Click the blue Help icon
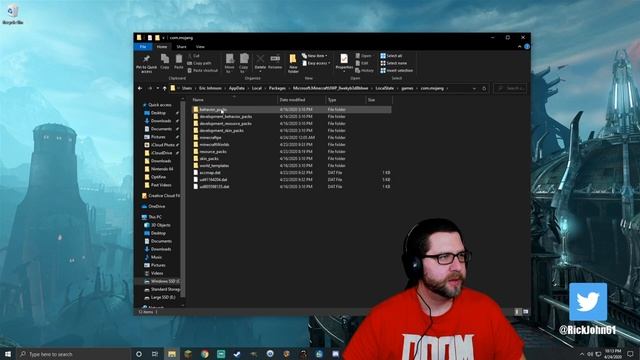 527,47
